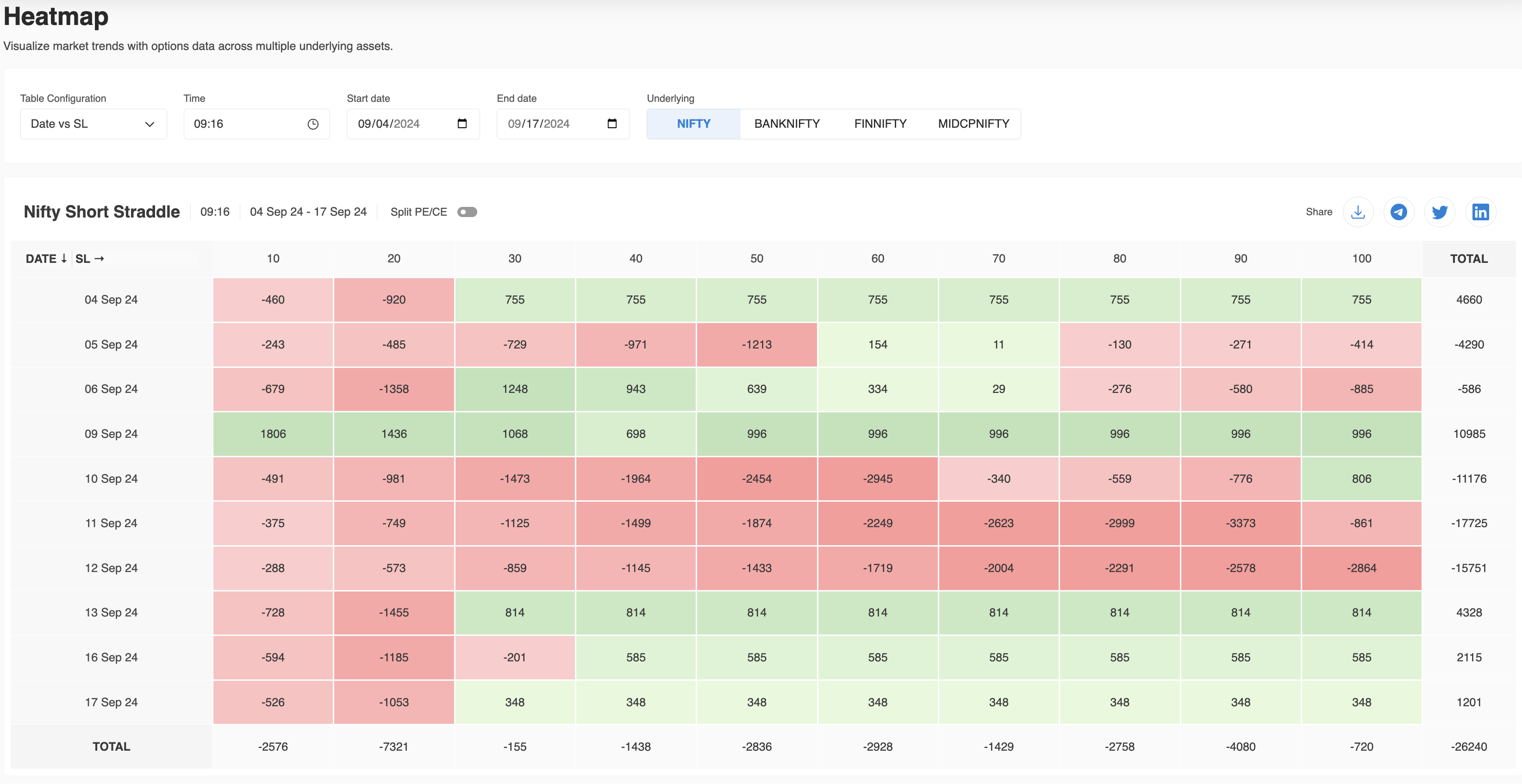
Task: Click the 1806 green heatmap cell
Action: (273, 434)
